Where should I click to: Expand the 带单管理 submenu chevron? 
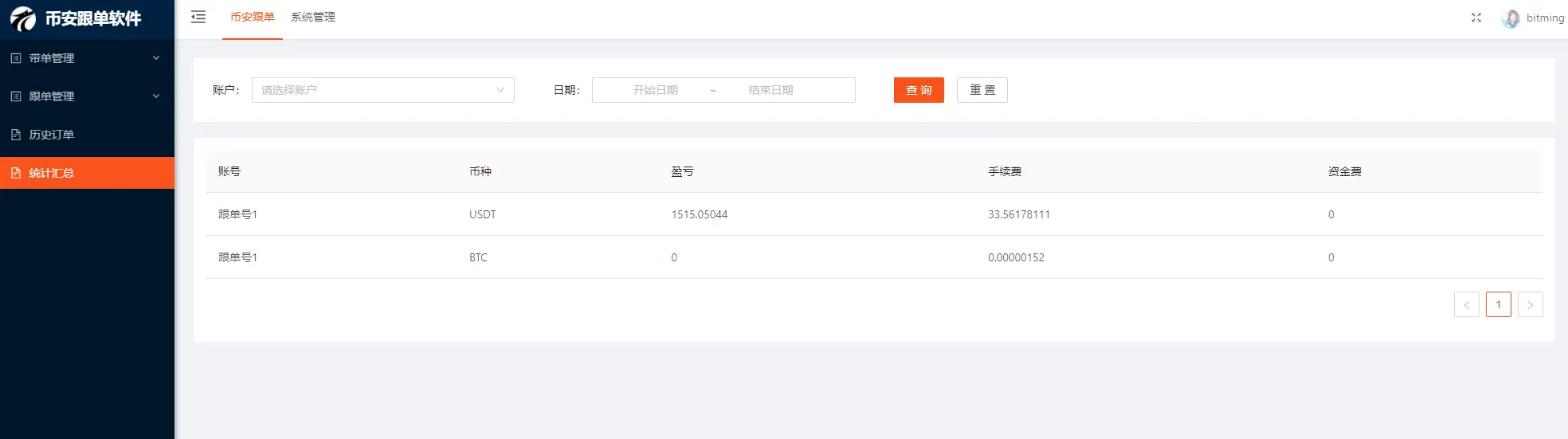click(x=156, y=58)
